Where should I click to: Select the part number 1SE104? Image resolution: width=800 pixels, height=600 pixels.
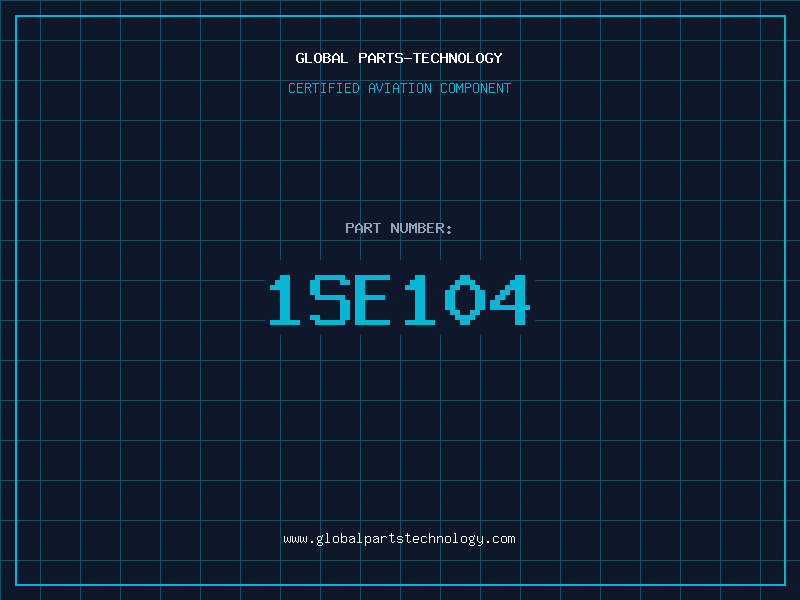[x=399, y=300]
